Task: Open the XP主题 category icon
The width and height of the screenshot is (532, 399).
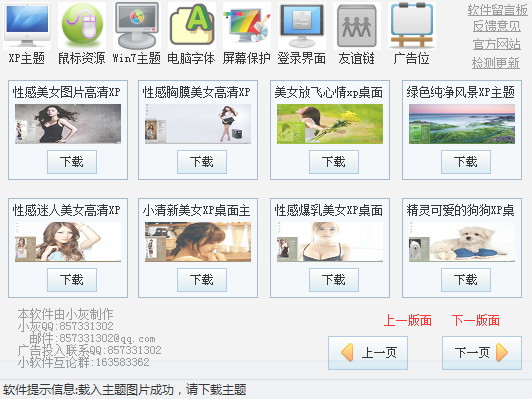Action: 27,26
